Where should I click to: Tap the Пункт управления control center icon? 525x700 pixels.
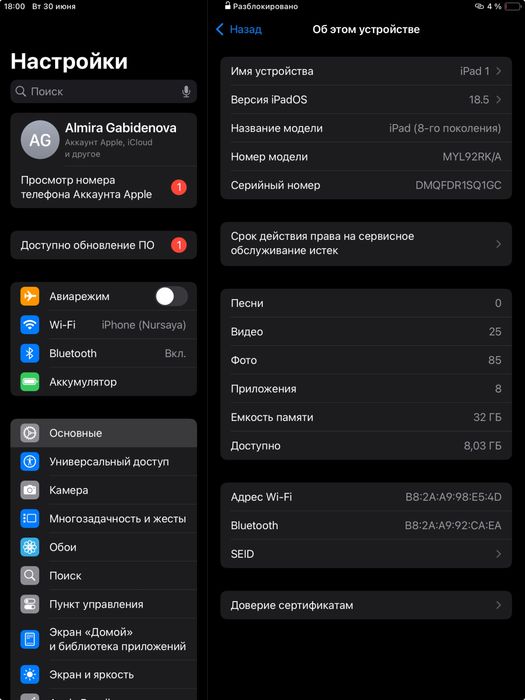[x=30, y=604]
